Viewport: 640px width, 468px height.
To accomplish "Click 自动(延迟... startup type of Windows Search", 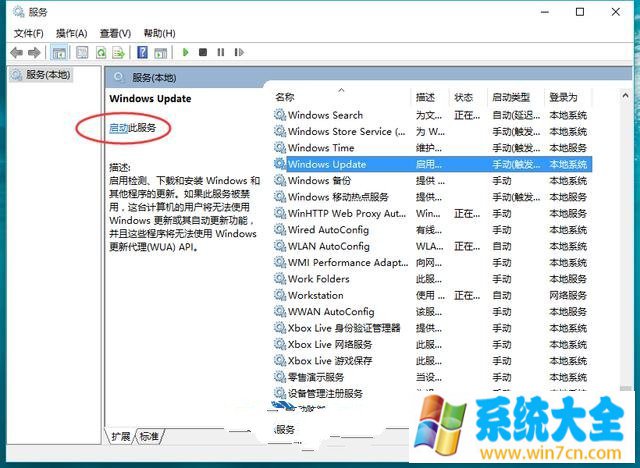I will pyautogui.click(x=516, y=115).
